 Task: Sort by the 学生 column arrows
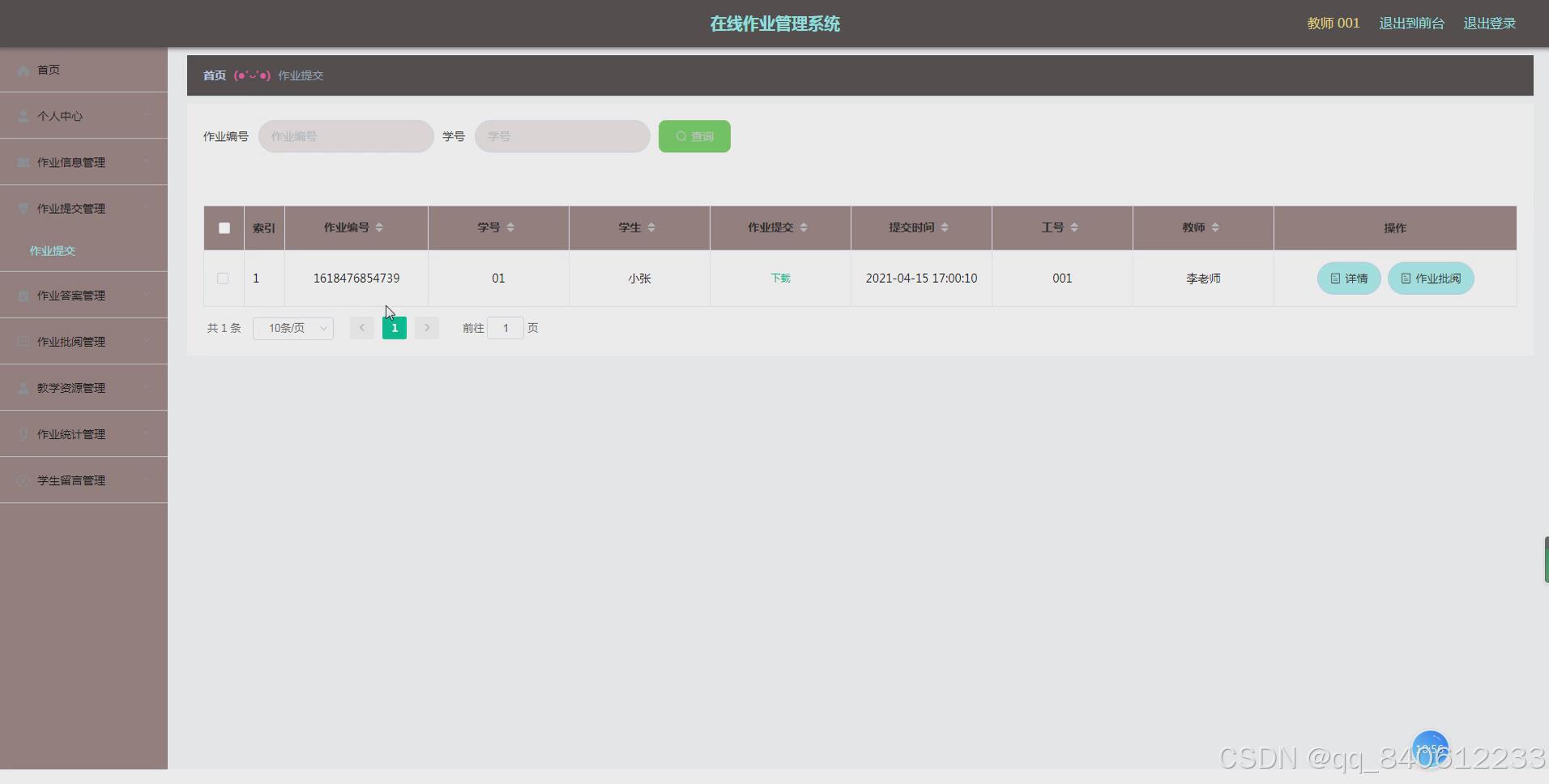click(651, 228)
